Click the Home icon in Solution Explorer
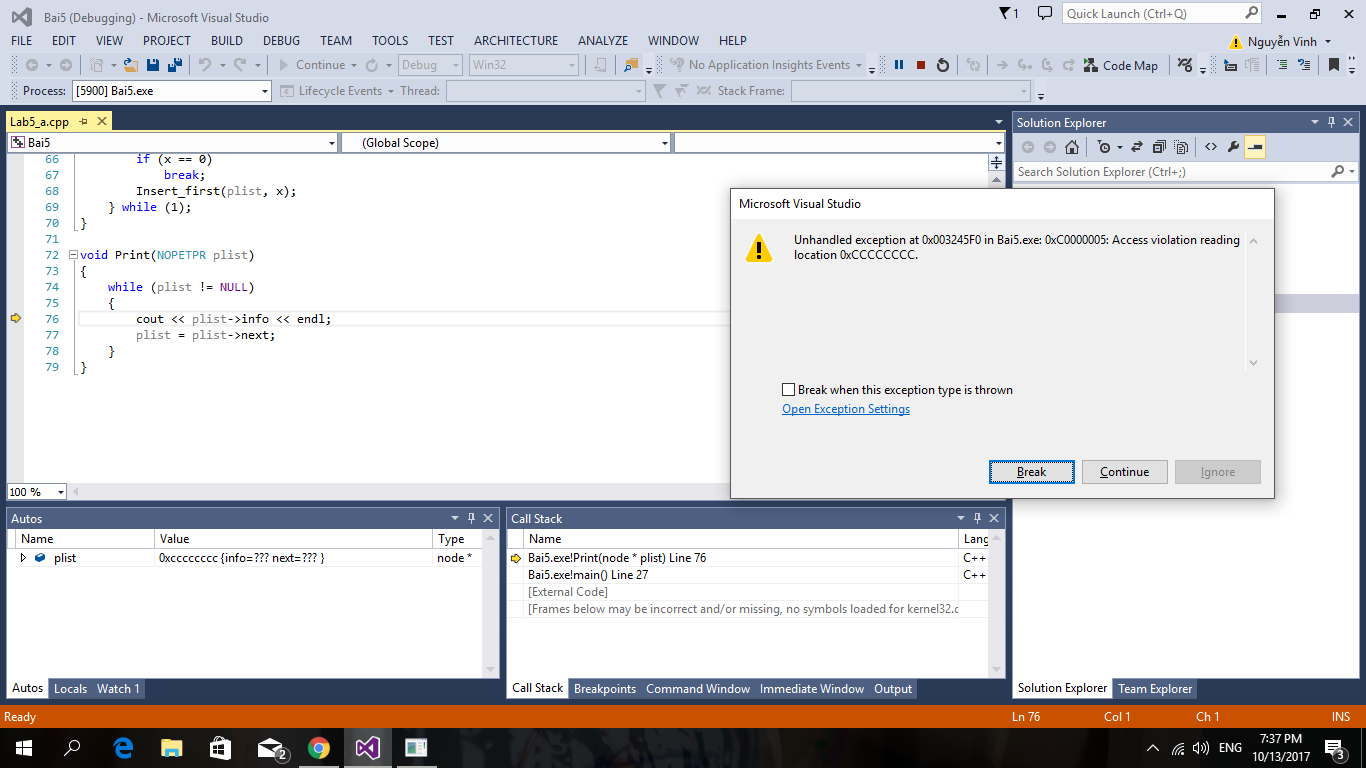The image size is (1366, 768). 1071,147
